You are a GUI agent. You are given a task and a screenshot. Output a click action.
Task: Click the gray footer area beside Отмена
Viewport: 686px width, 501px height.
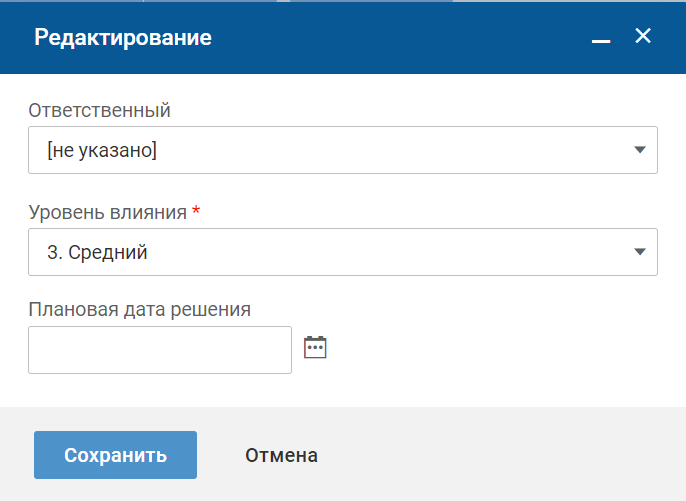[500, 456]
